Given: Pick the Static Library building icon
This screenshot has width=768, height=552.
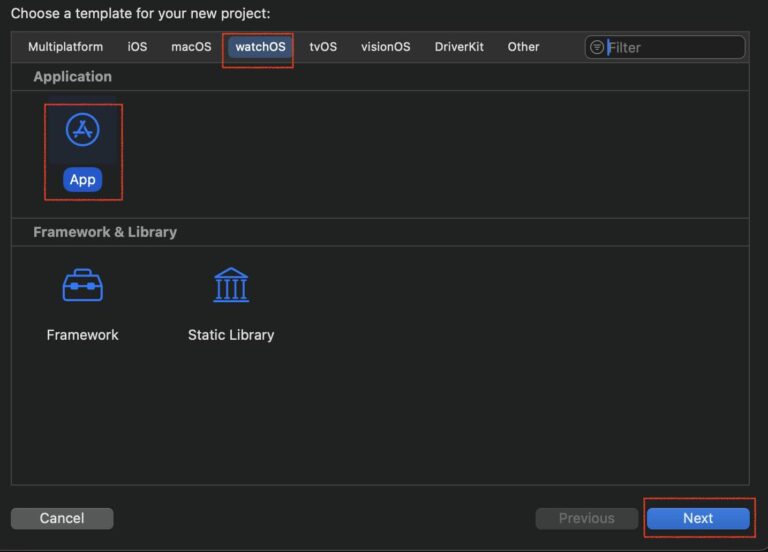Looking at the screenshot, I should (x=231, y=285).
